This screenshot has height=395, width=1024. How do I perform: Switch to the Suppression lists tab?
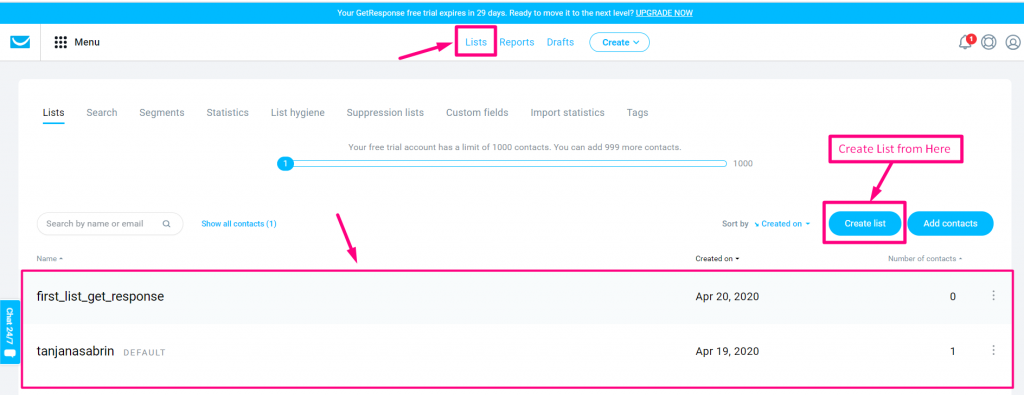click(385, 113)
